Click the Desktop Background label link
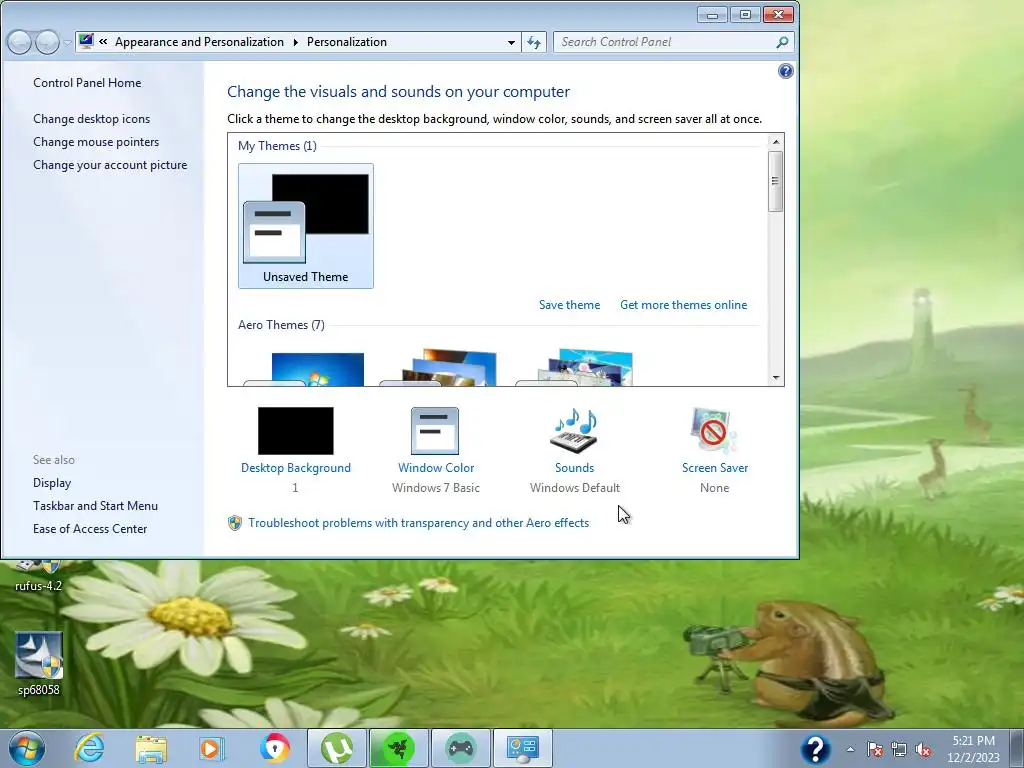The height and width of the screenshot is (768, 1024). [296, 468]
